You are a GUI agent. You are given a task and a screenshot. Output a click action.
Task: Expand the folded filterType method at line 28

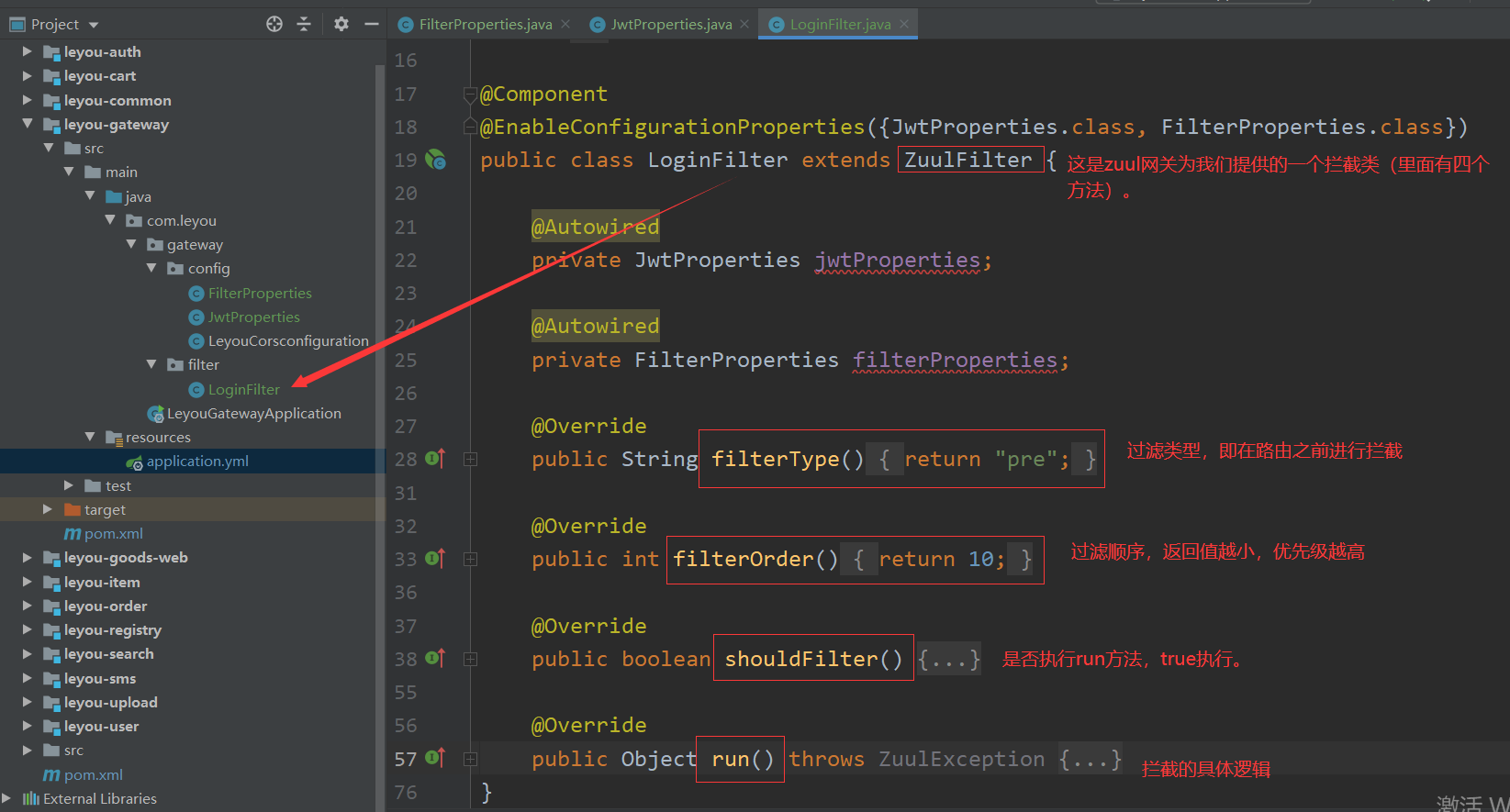471,459
